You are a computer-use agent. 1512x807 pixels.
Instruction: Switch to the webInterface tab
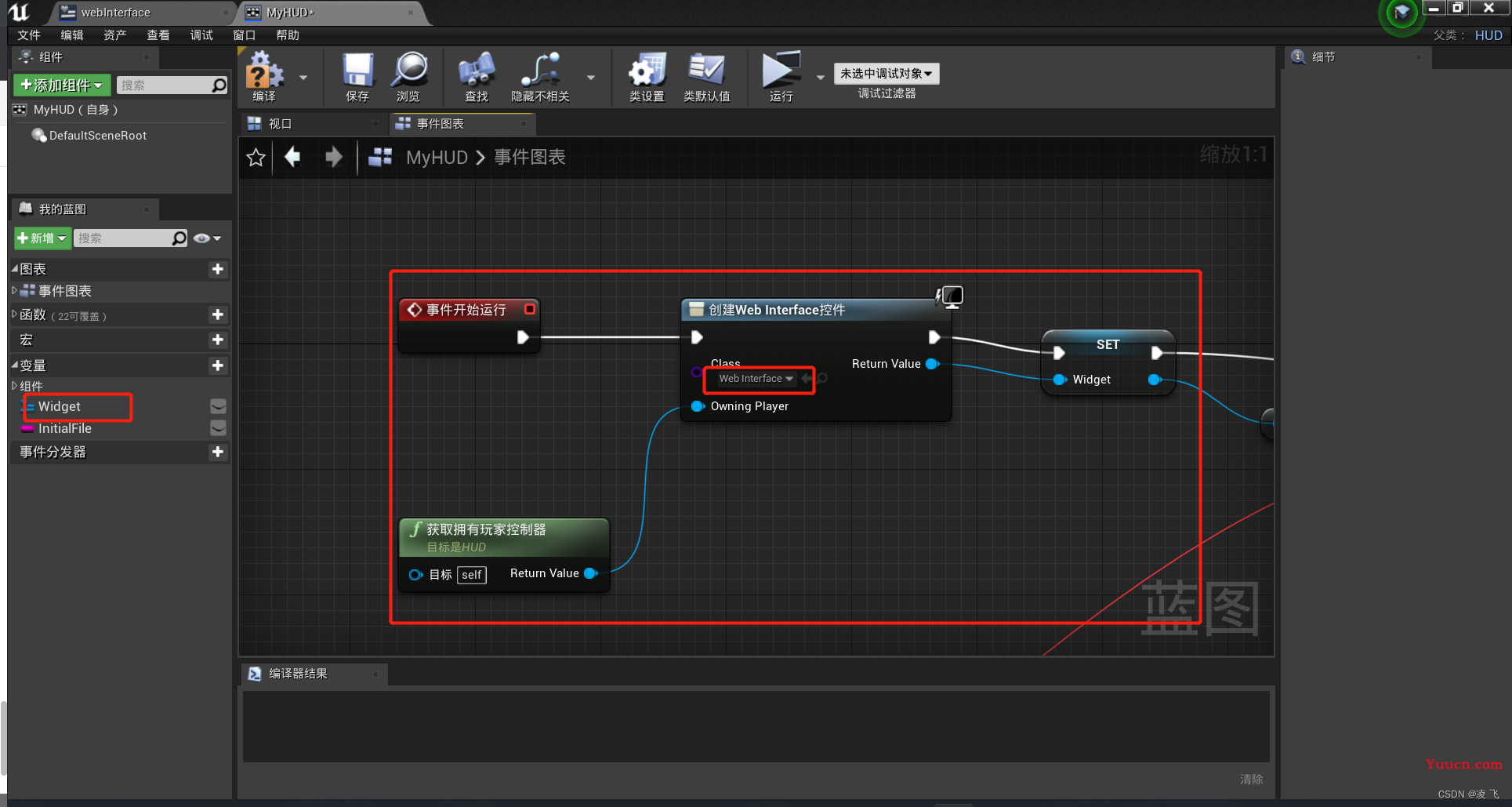pyautogui.click(x=141, y=13)
